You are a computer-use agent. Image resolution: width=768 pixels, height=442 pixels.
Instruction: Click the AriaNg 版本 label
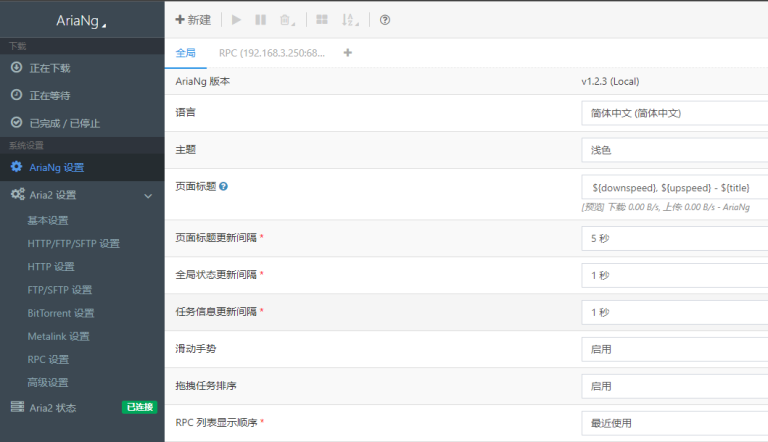pyautogui.click(x=203, y=81)
